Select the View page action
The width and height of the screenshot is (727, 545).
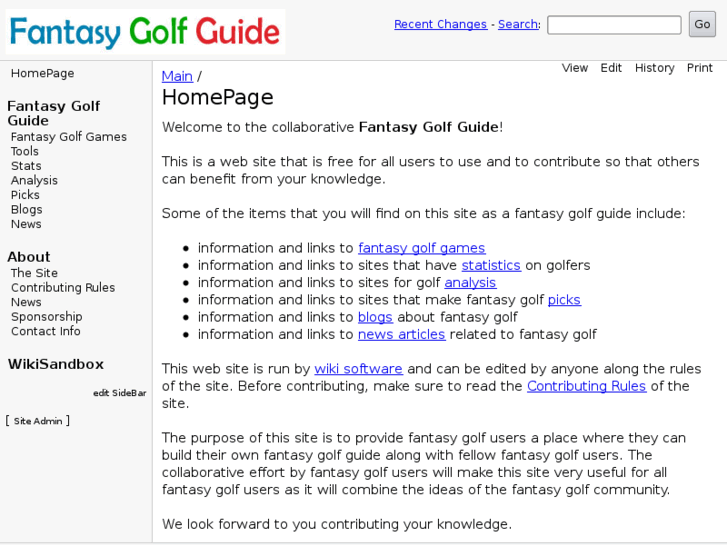click(x=575, y=68)
